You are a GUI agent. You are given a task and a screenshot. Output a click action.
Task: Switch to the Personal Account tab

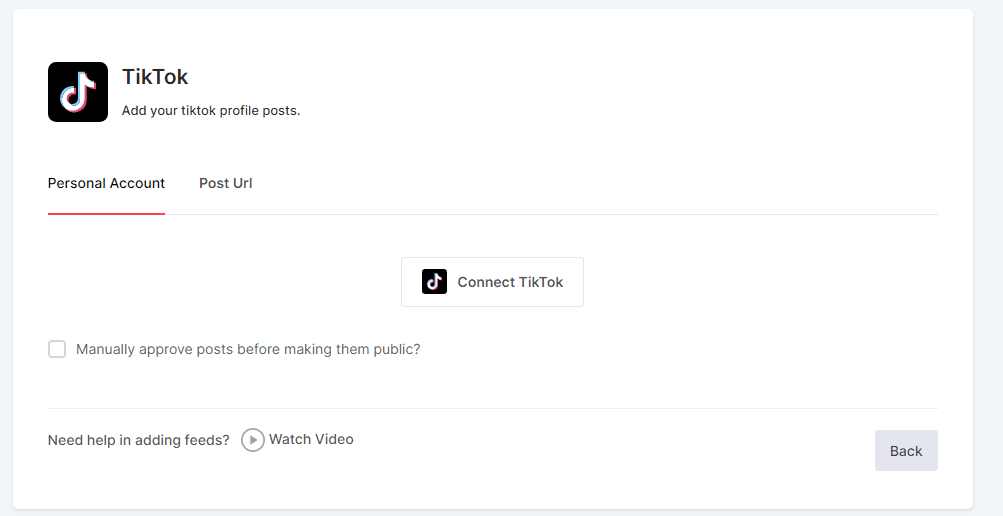pos(106,184)
